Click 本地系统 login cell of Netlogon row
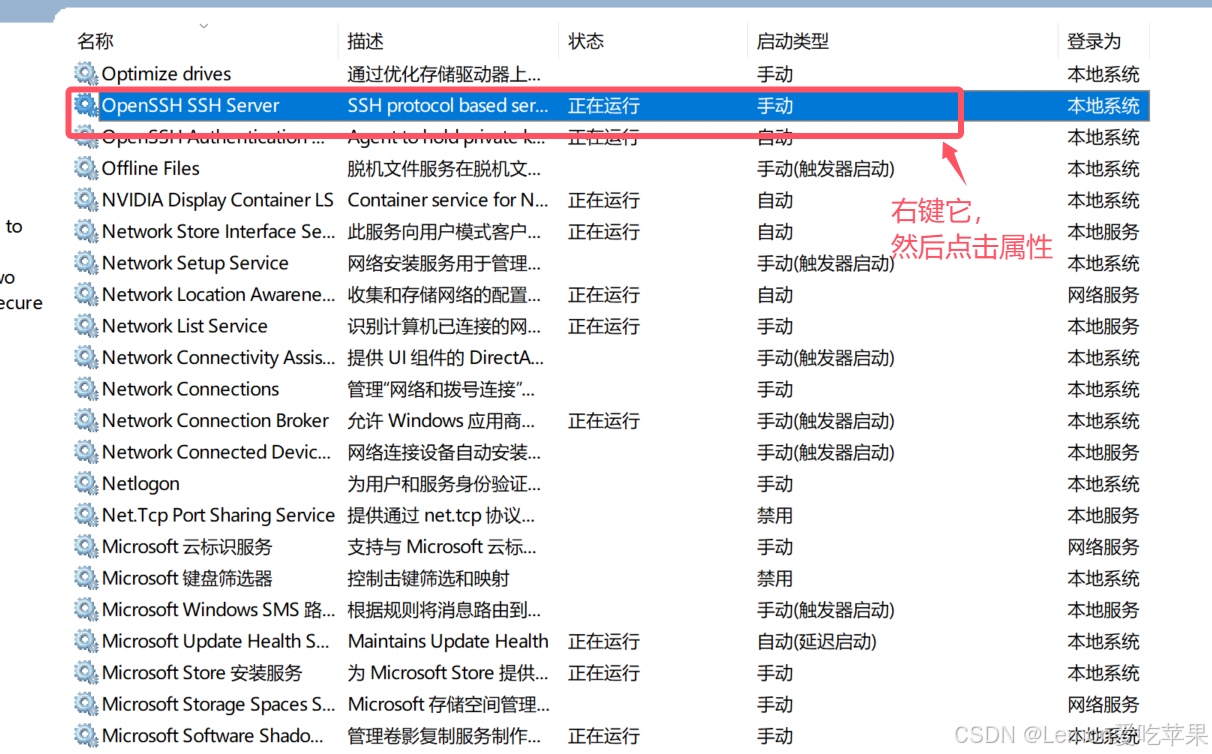The height and width of the screenshot is (754, 1212). [1103, 484]
